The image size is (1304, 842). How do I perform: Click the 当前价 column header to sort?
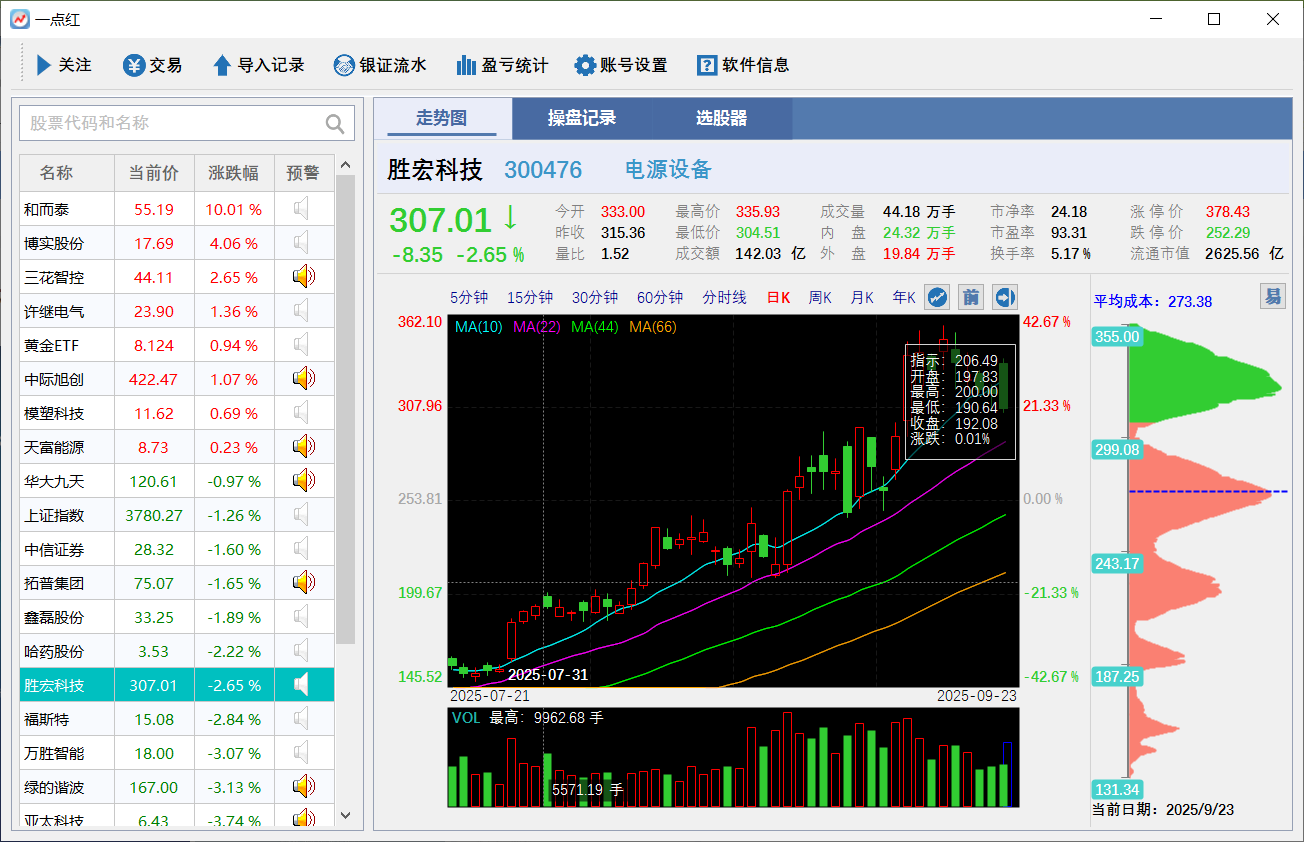pyautogui.click(x=154, y=173)
